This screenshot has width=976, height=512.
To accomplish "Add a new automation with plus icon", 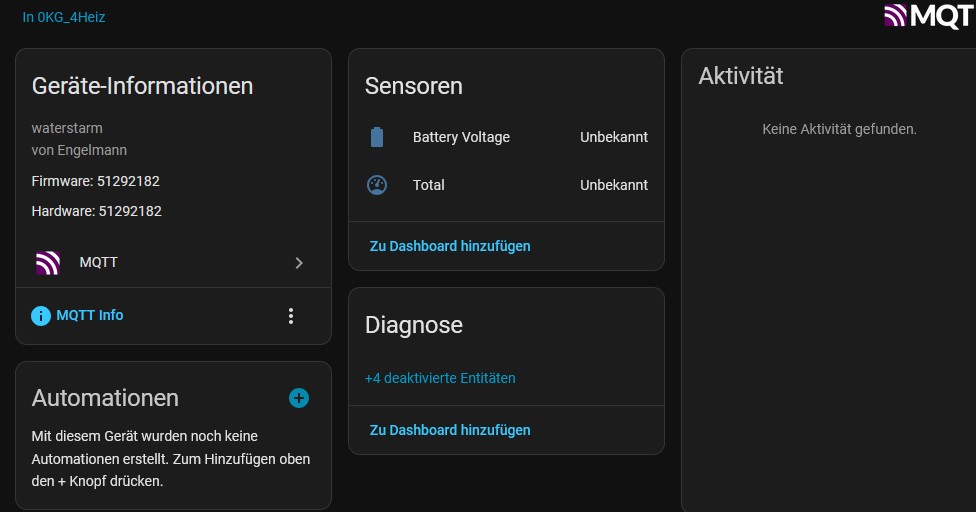I will tap(299, 398).
